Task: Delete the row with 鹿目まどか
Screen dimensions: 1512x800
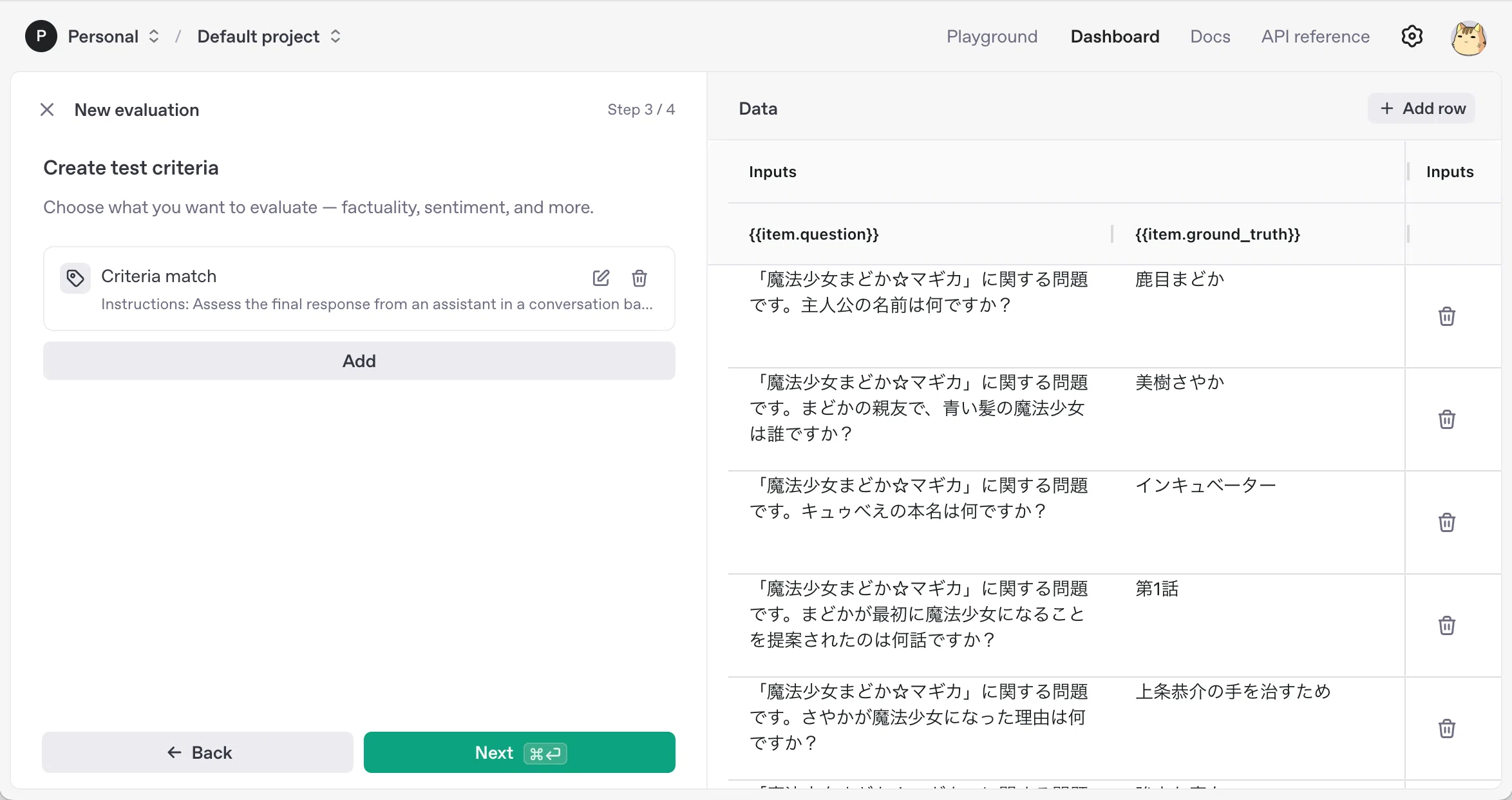Action: click(x=1446, y=316)
